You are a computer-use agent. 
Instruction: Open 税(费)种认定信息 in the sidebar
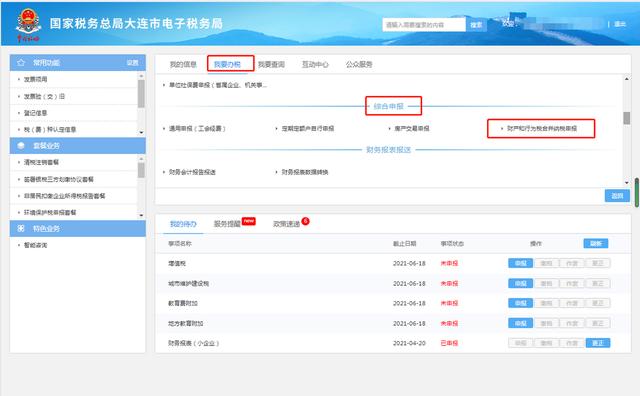click(50, 129)
